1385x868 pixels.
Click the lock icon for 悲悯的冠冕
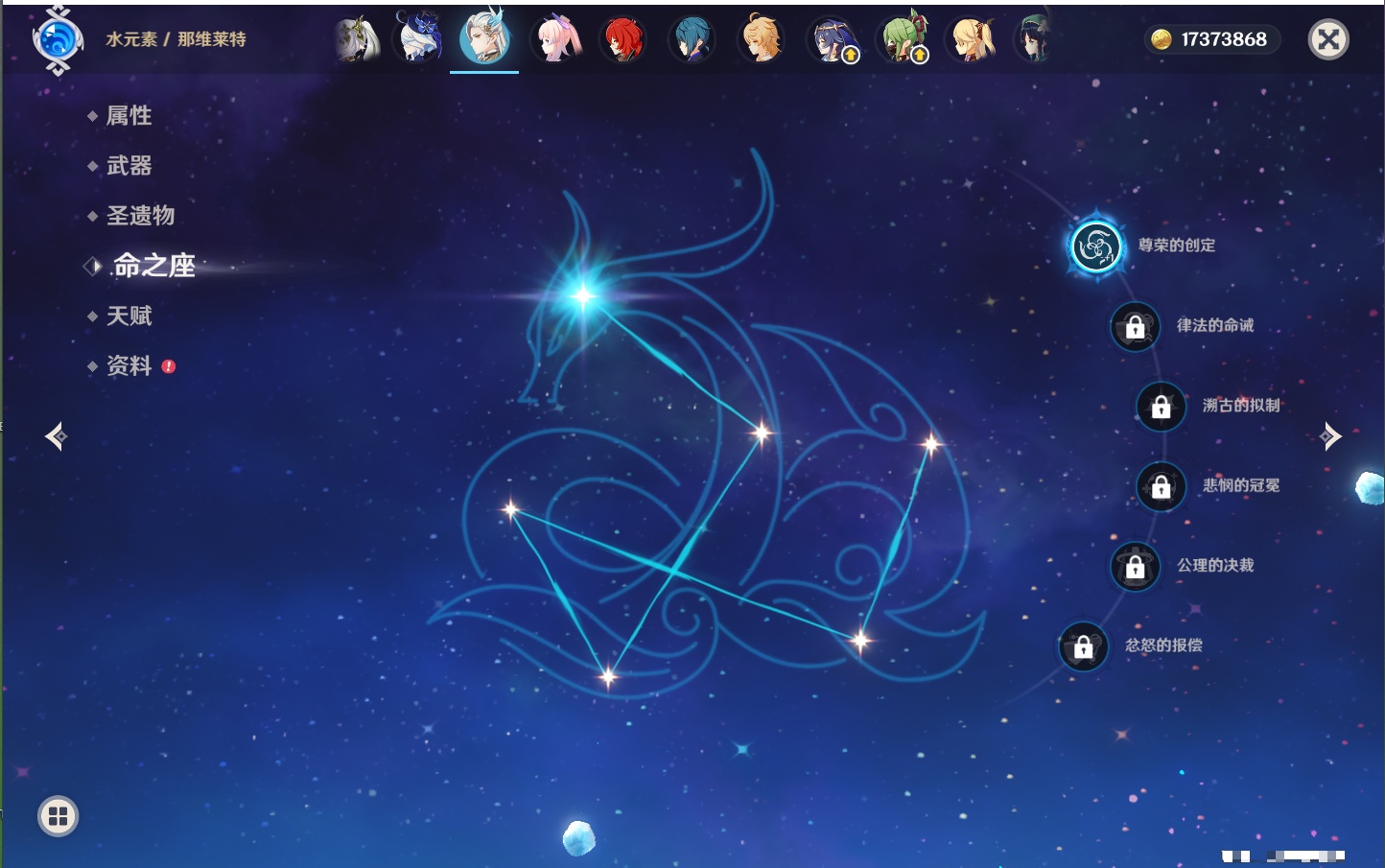tap(1161, 486)
